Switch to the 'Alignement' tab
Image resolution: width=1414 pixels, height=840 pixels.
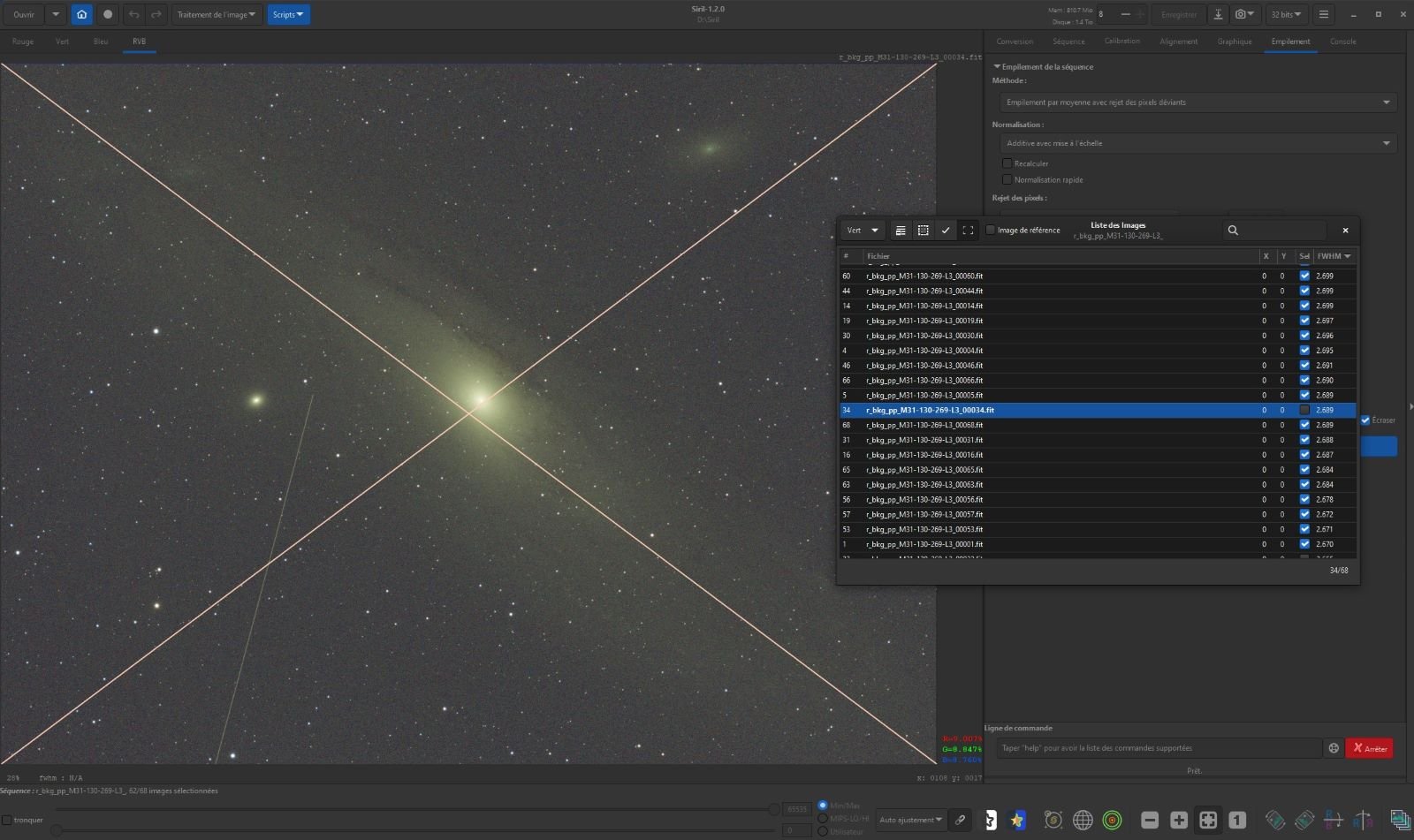pyautogui.click(x=1178, y=42)
